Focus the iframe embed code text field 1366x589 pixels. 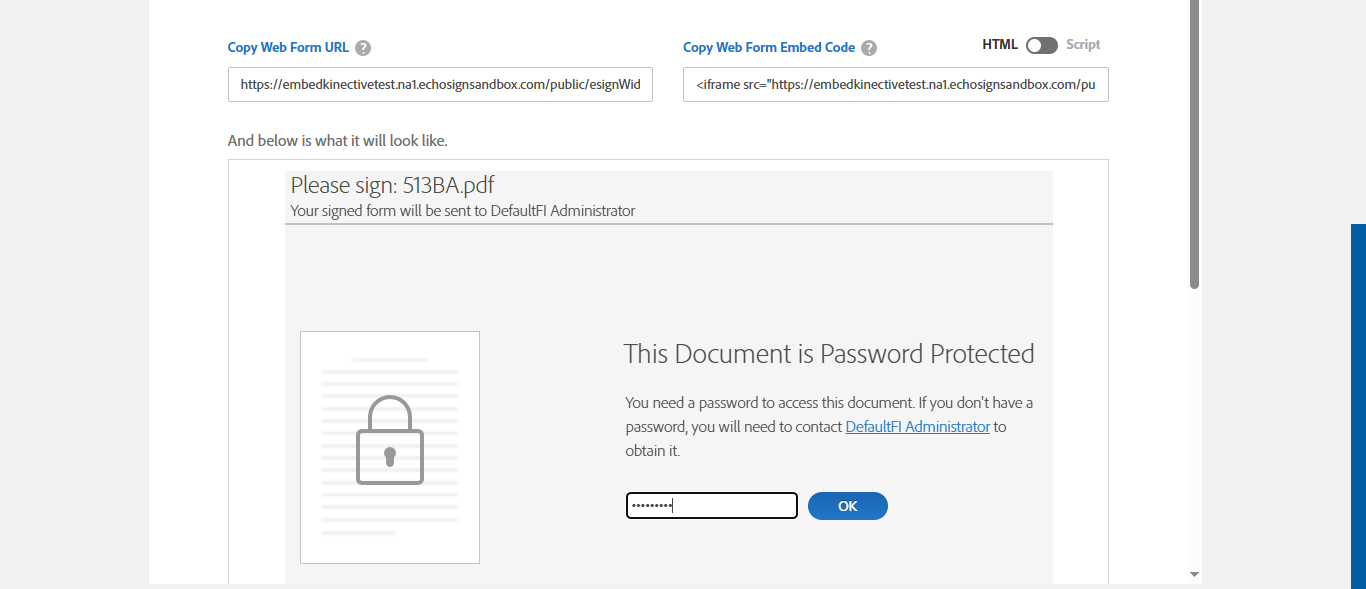pyautogui.click(x=895, y=85)
